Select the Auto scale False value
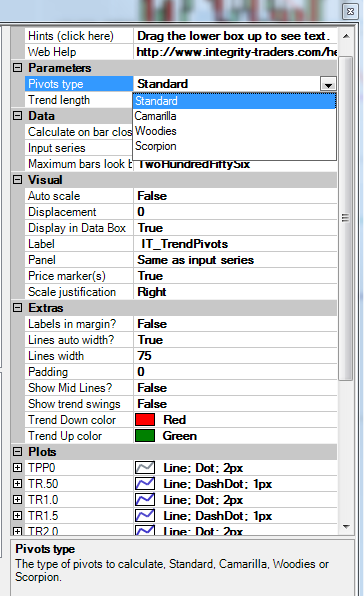 pos(236,196)
